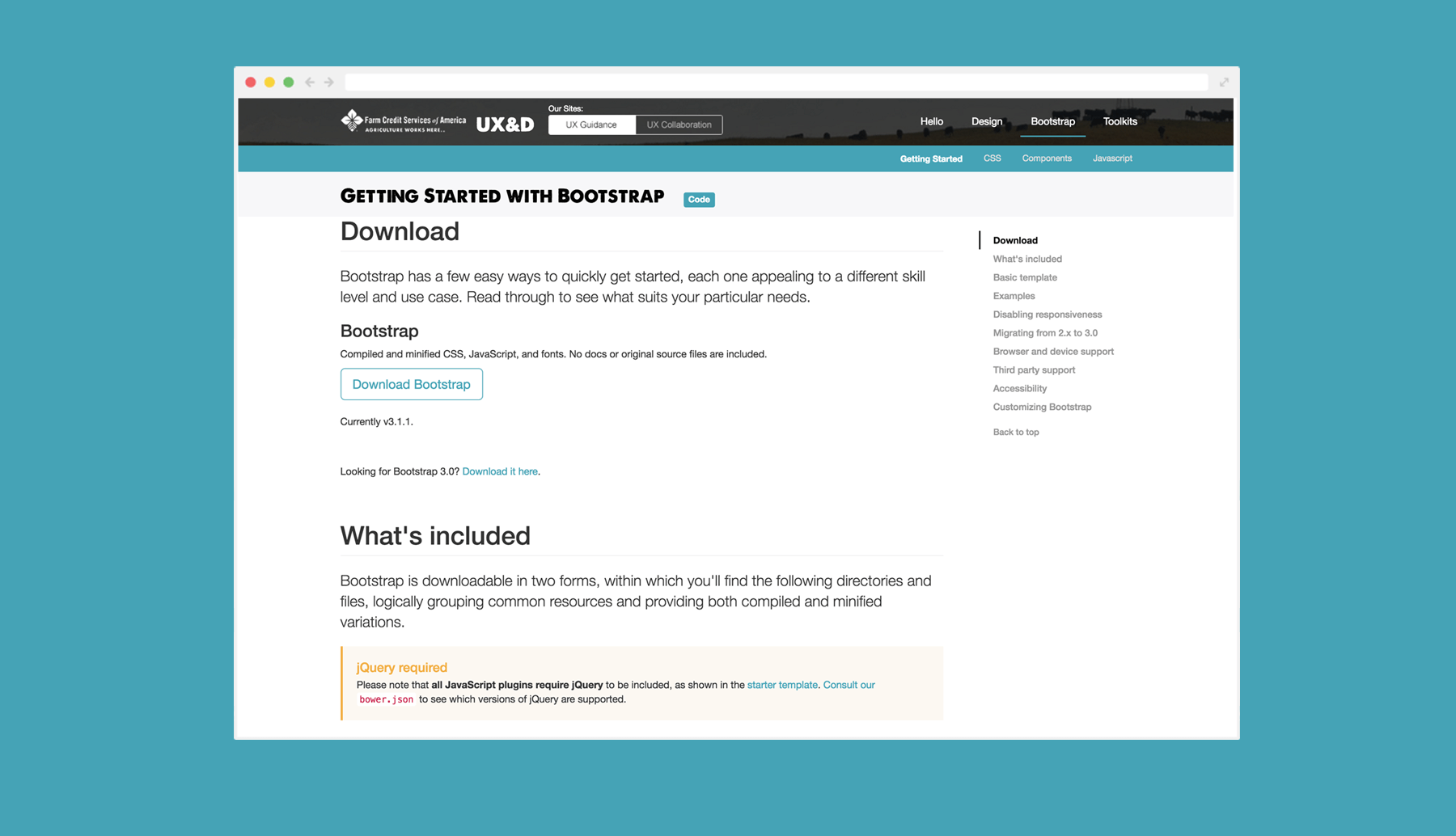
Task: Click Back to top link
Action: (x=1016, y=433)
